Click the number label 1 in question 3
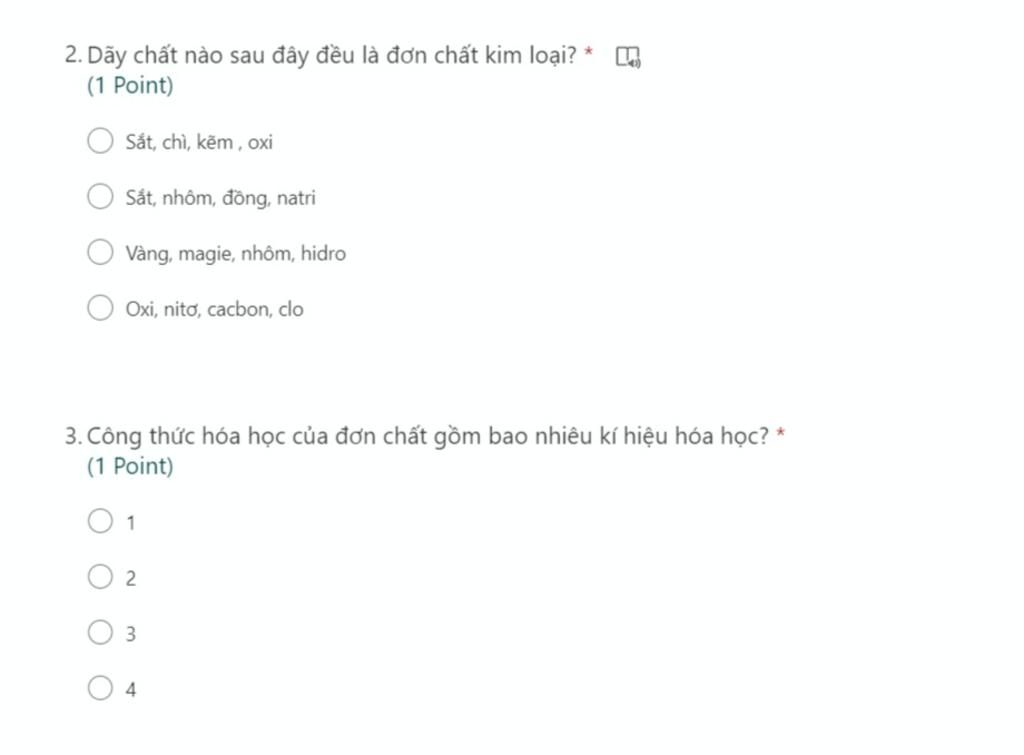The image size is (1024, 755). [x=131, y=523]
